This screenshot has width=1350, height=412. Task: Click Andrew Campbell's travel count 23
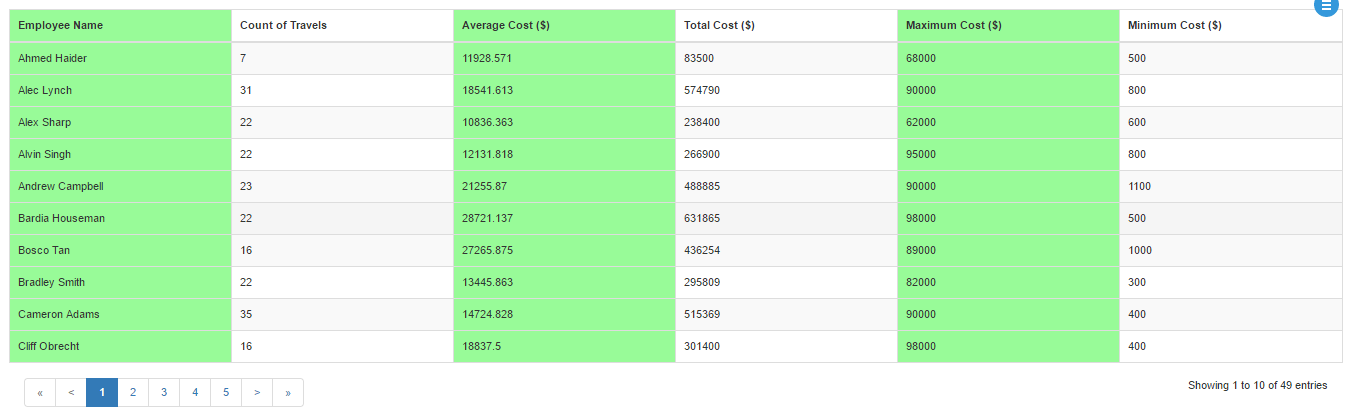[343, 187]
